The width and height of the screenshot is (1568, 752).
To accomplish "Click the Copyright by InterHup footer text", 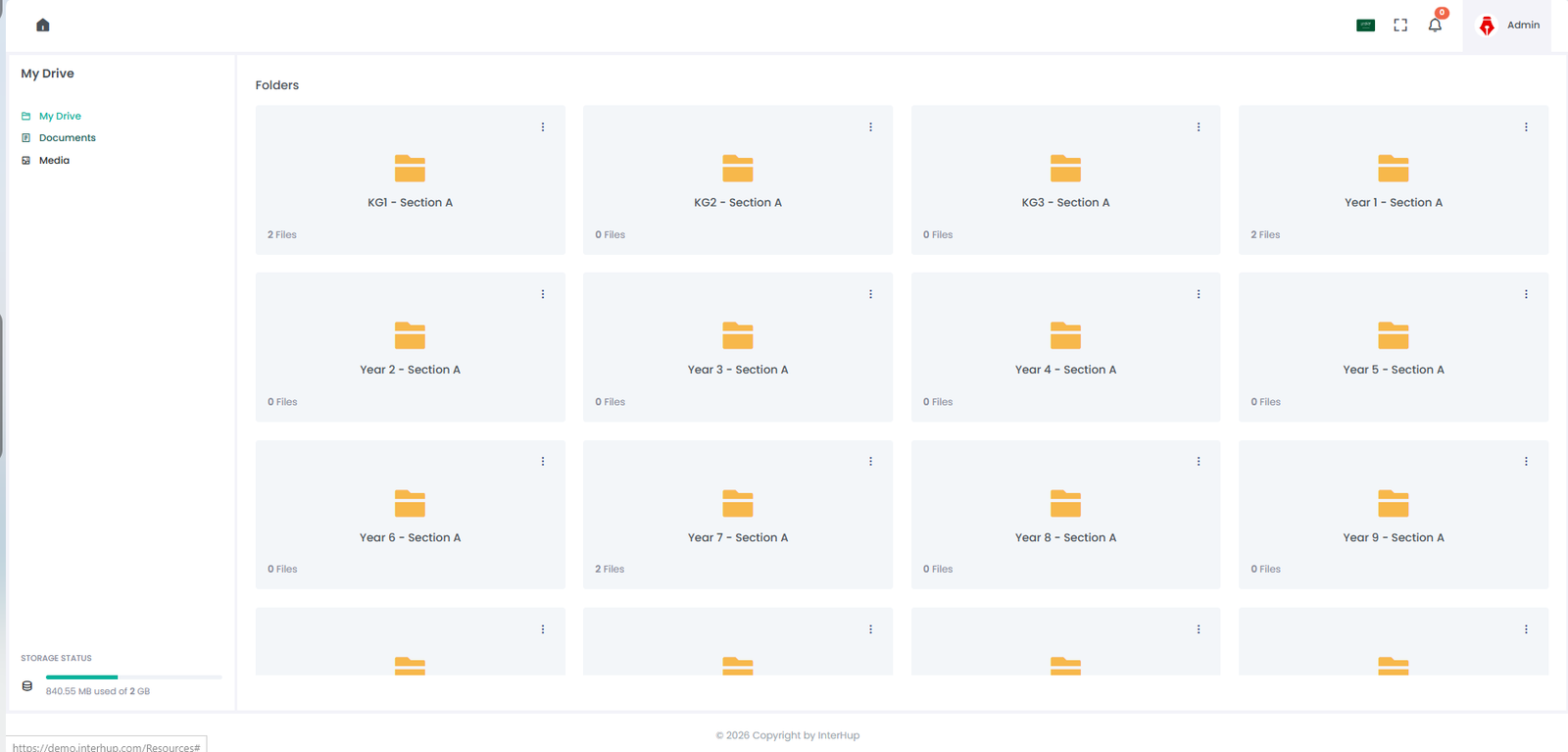I will [x=788, y=735].
